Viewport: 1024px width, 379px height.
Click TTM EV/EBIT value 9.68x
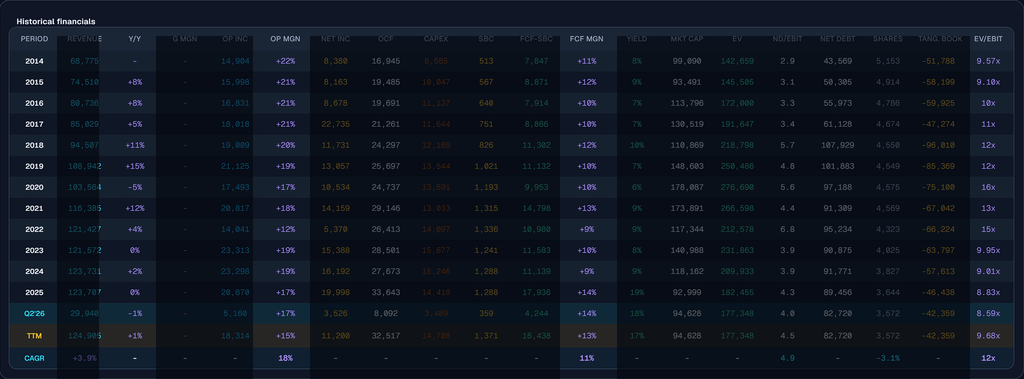point(988,335)
